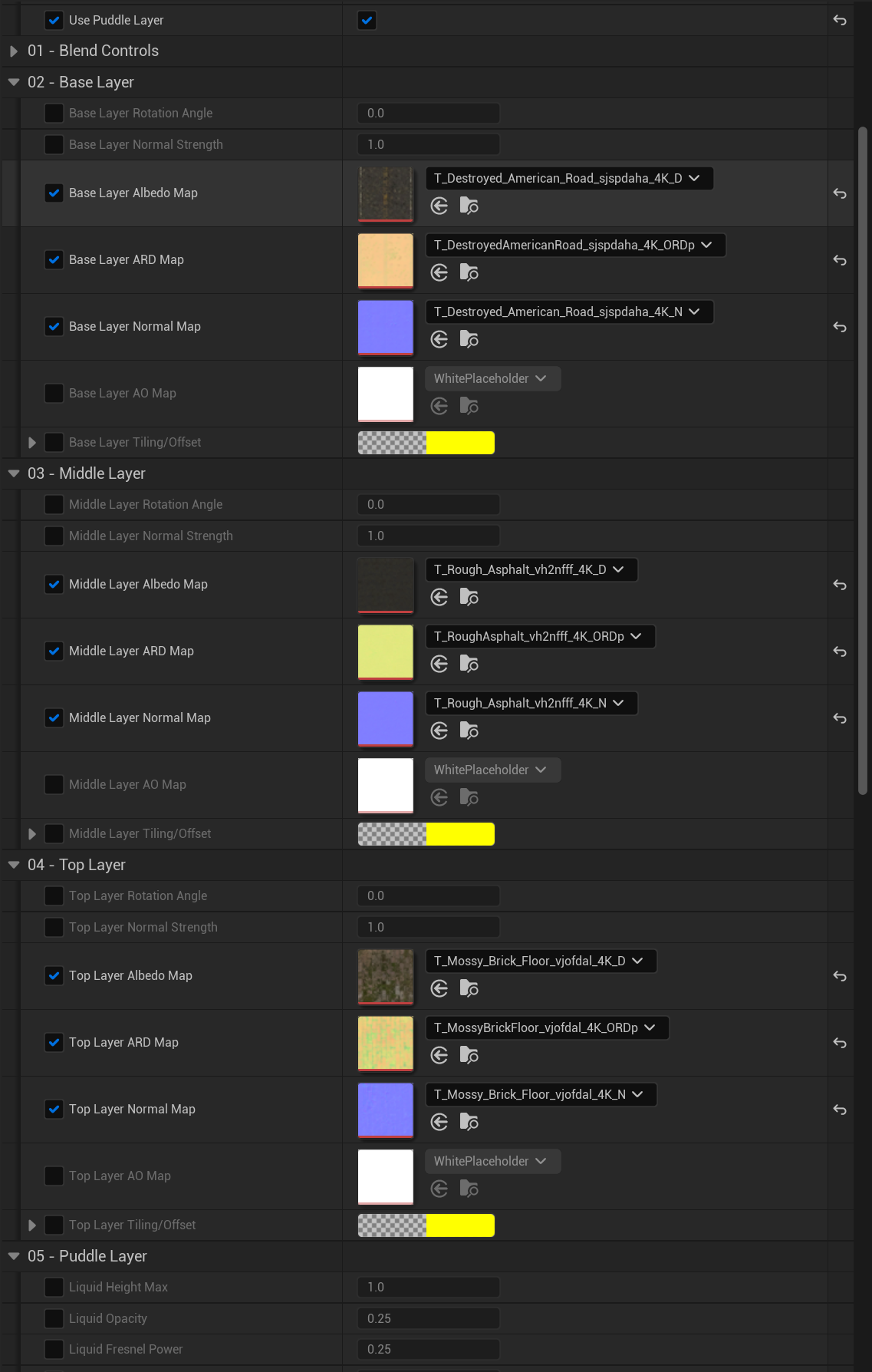872x1372 pixels.
Task: Reset Top Layer Normal Map to default
Action: (840, 1110)
